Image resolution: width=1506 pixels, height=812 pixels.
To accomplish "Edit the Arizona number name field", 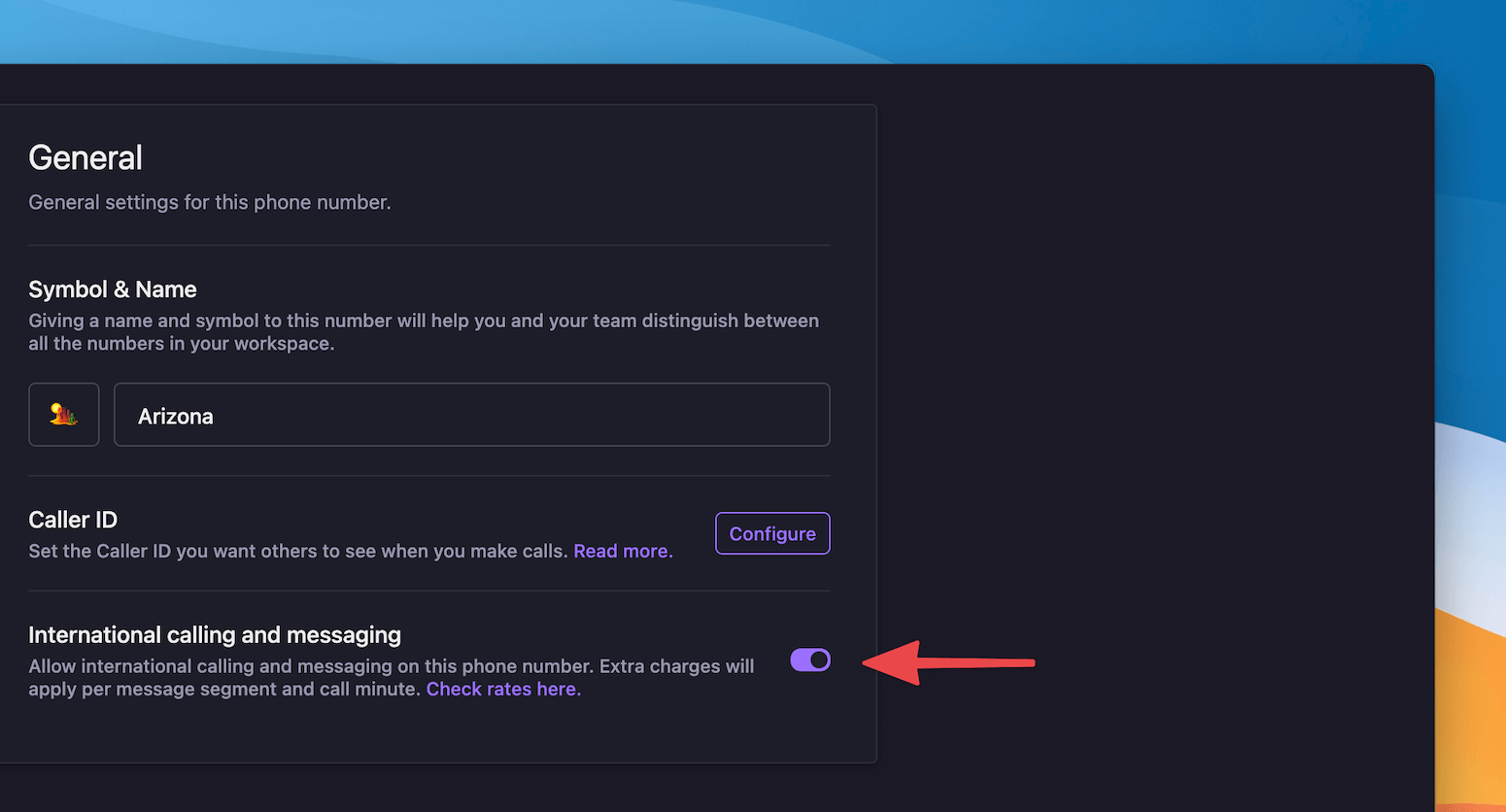I will point(472,415).
